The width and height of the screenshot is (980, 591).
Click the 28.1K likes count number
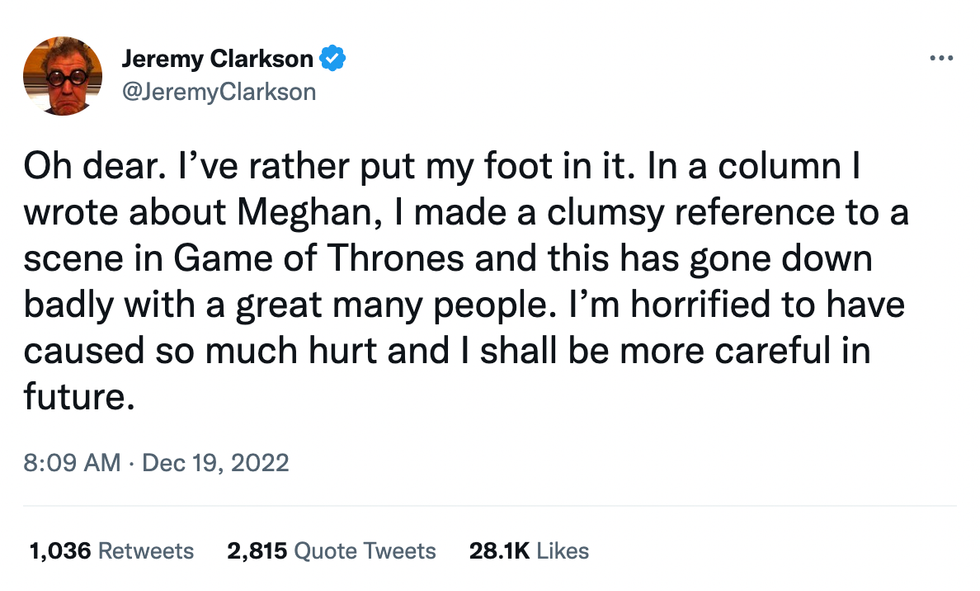coord(498,551)
